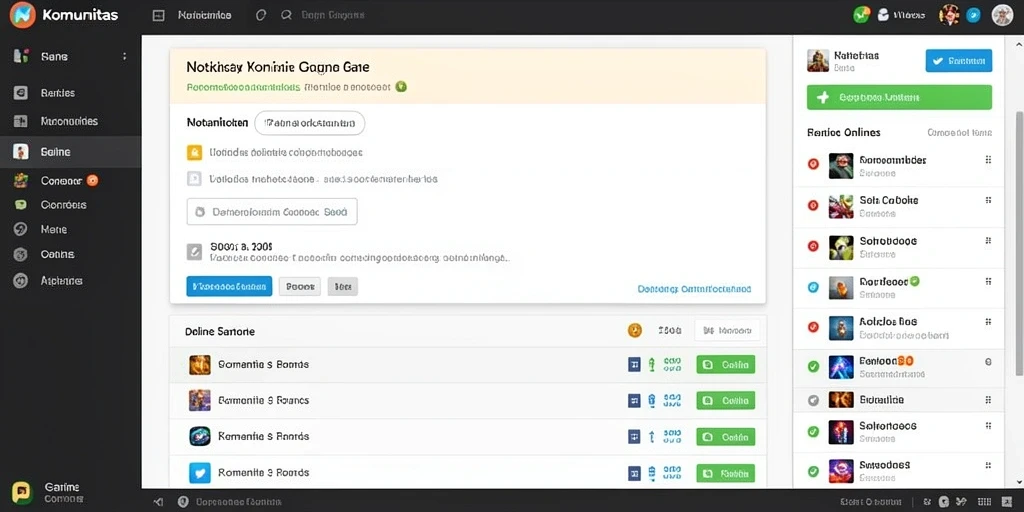Click the back arrow icon in bottom bar

pos(157,502)
